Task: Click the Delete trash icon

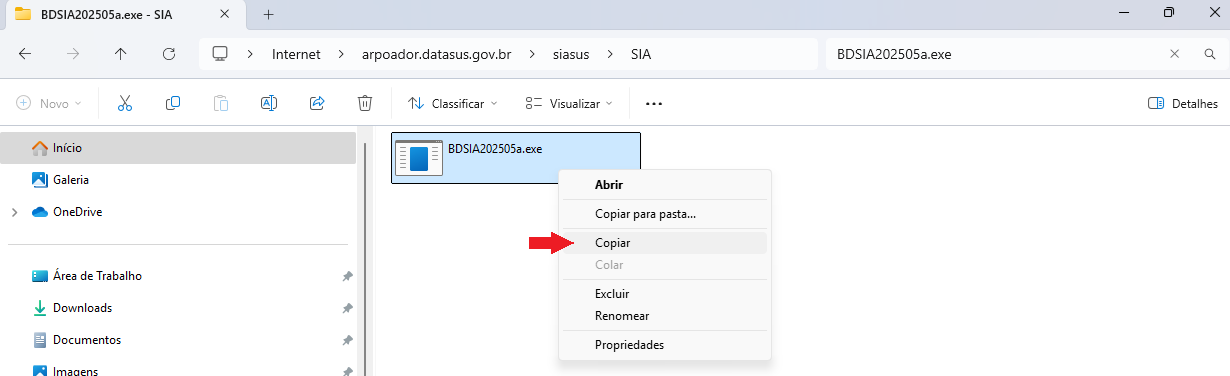Action: click(365, 103)
